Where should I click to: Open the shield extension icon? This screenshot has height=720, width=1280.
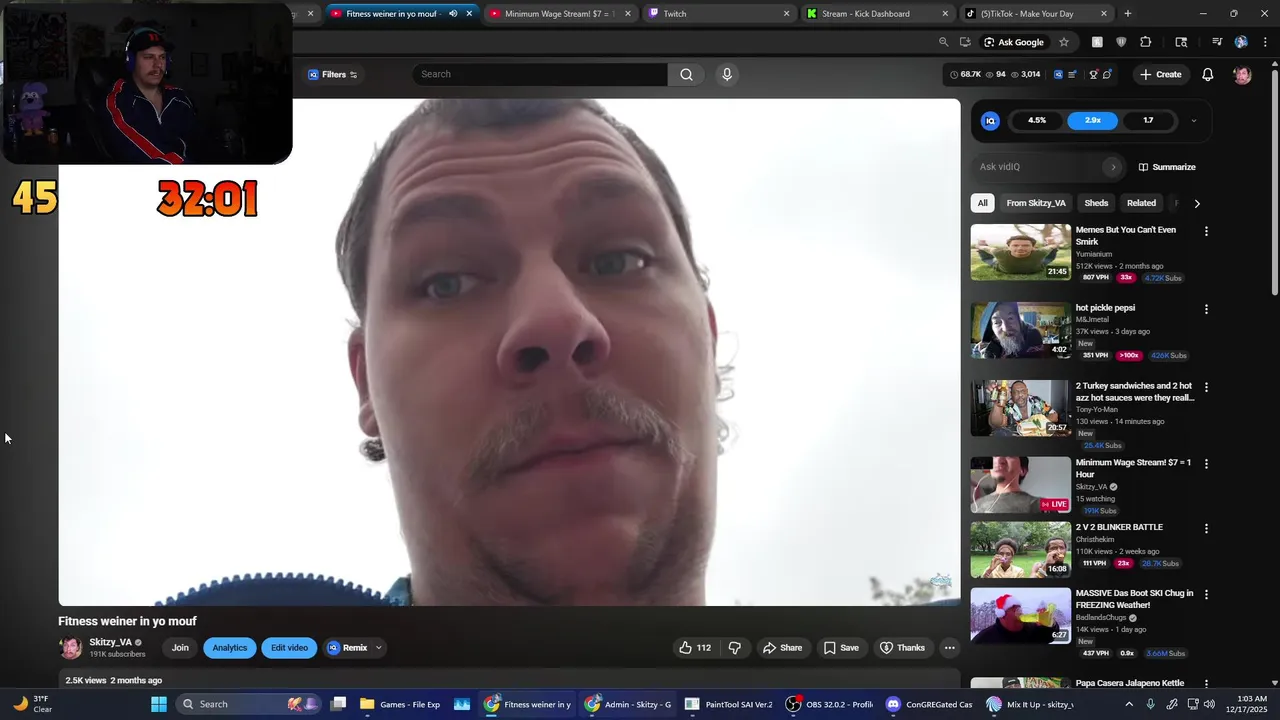(1121, 42)
